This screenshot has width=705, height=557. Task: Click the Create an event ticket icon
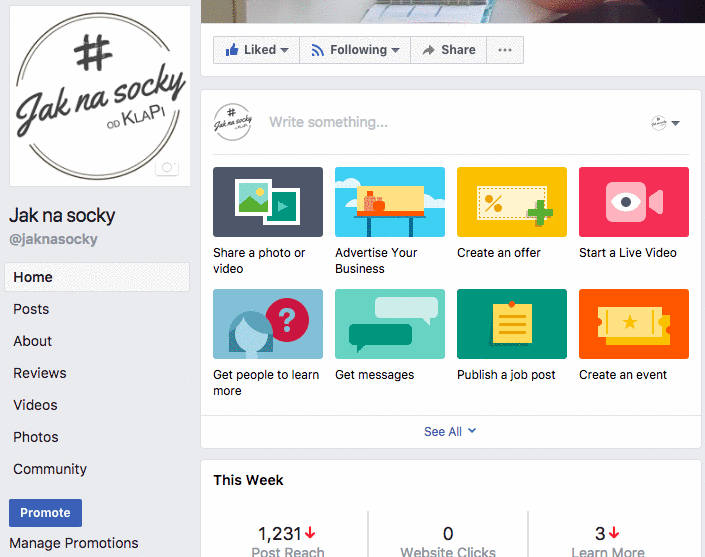tap(634, 324)
